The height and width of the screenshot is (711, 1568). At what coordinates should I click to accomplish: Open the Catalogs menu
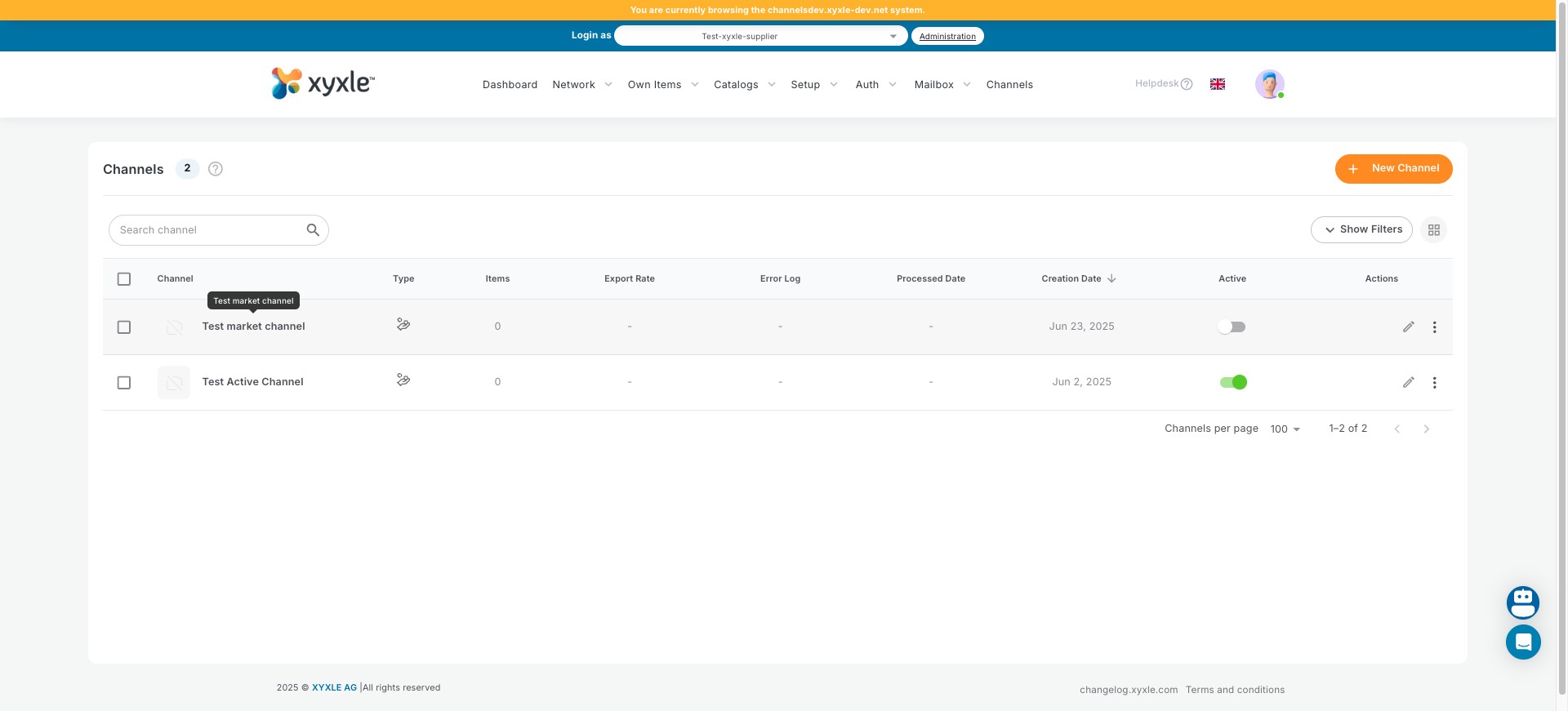tap(744, 85)
